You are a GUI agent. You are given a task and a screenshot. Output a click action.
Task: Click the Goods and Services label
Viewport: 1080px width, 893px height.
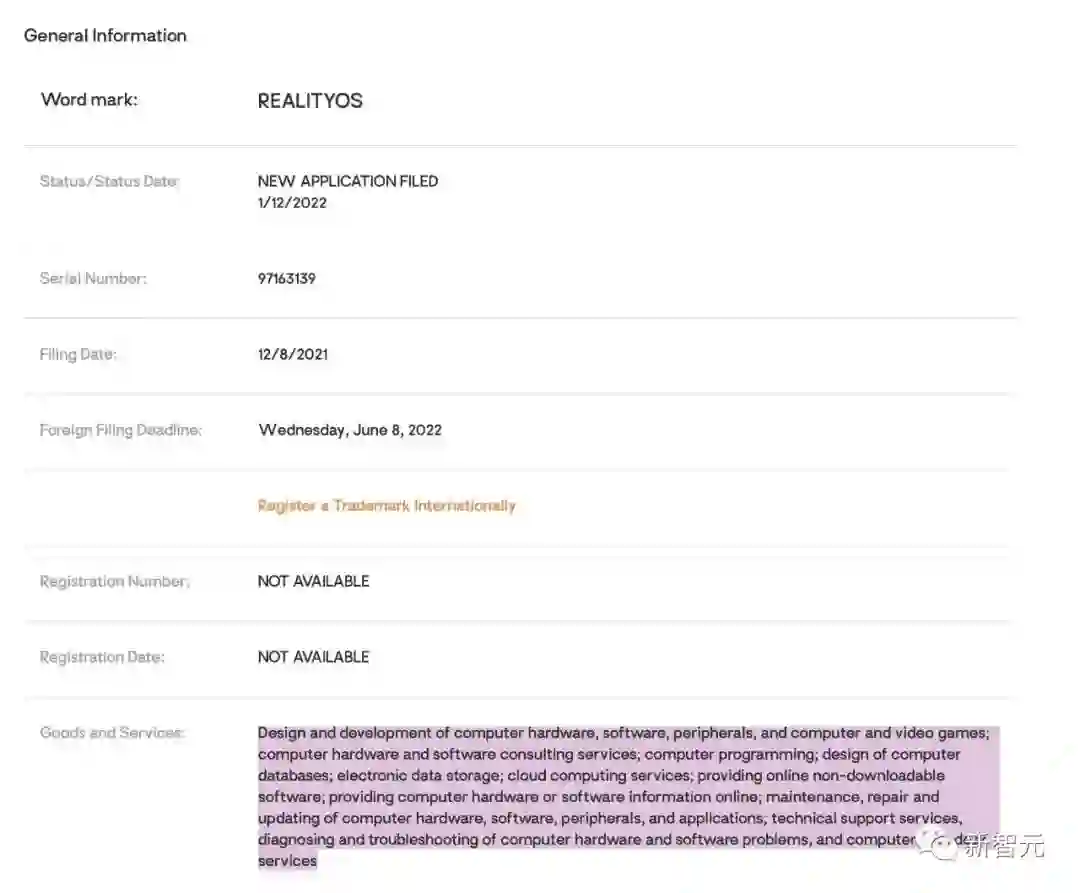click(x=112, y=733)
